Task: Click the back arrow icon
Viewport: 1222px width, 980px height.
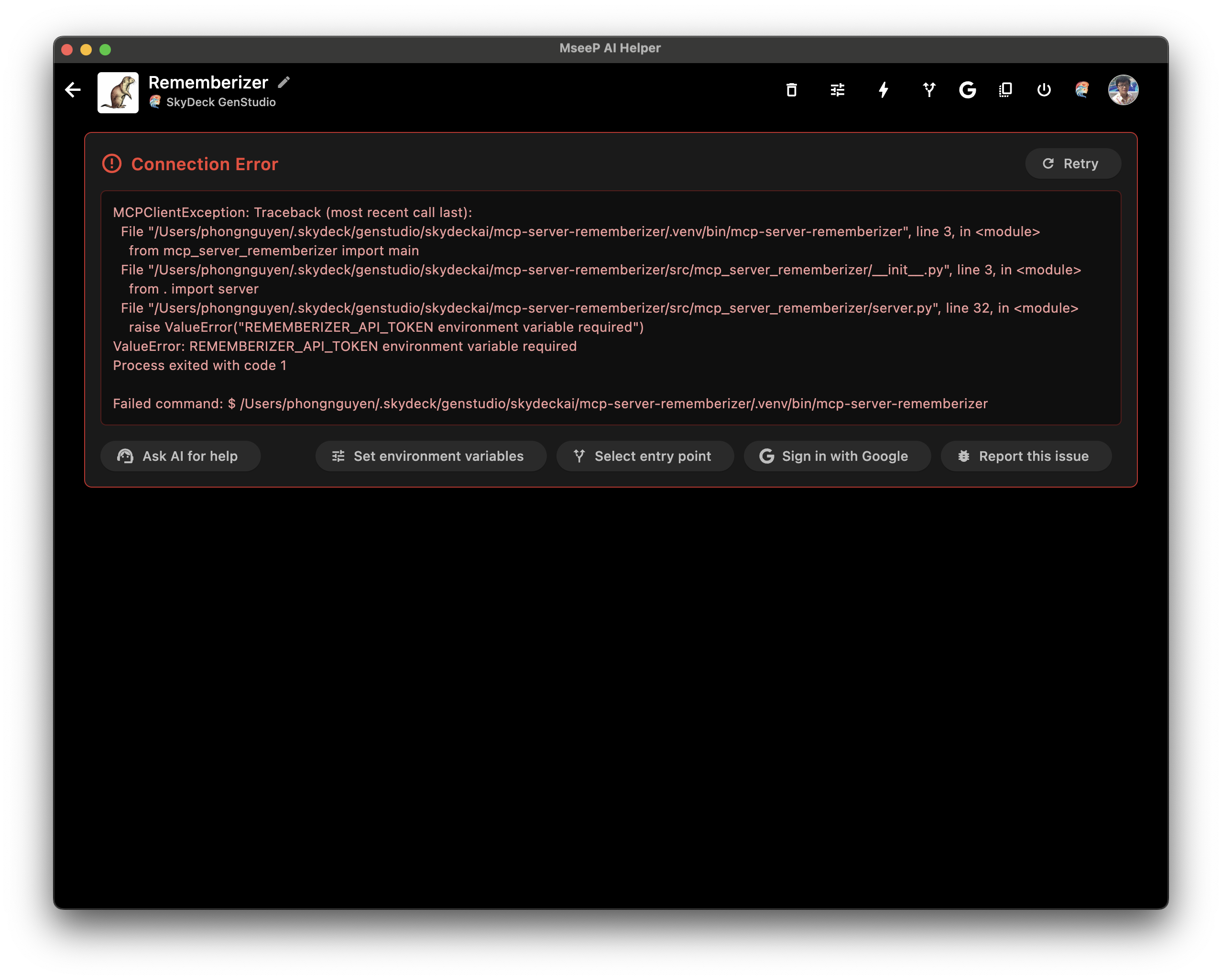Action: [73, 89]
